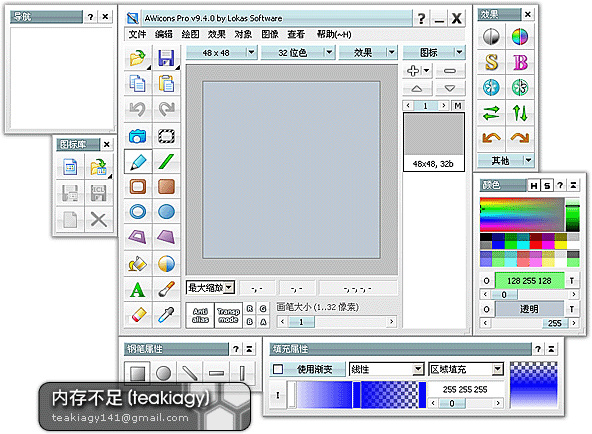
Task: Select the rectangular selection tool
Action: click(166, 136)
